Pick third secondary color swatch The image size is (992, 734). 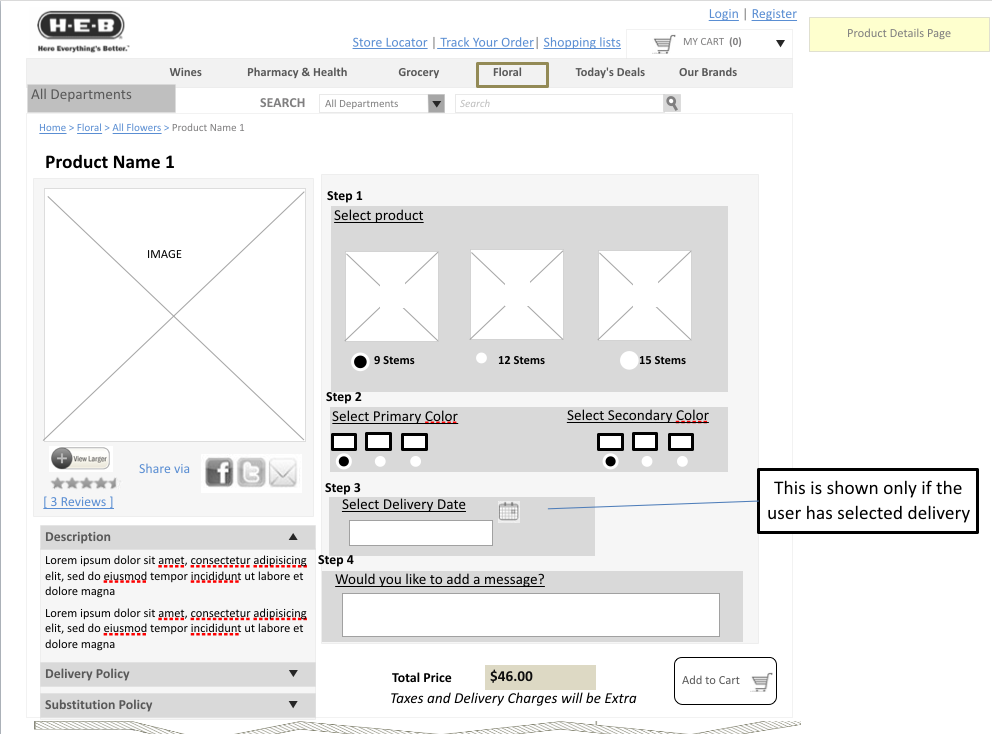681,442
